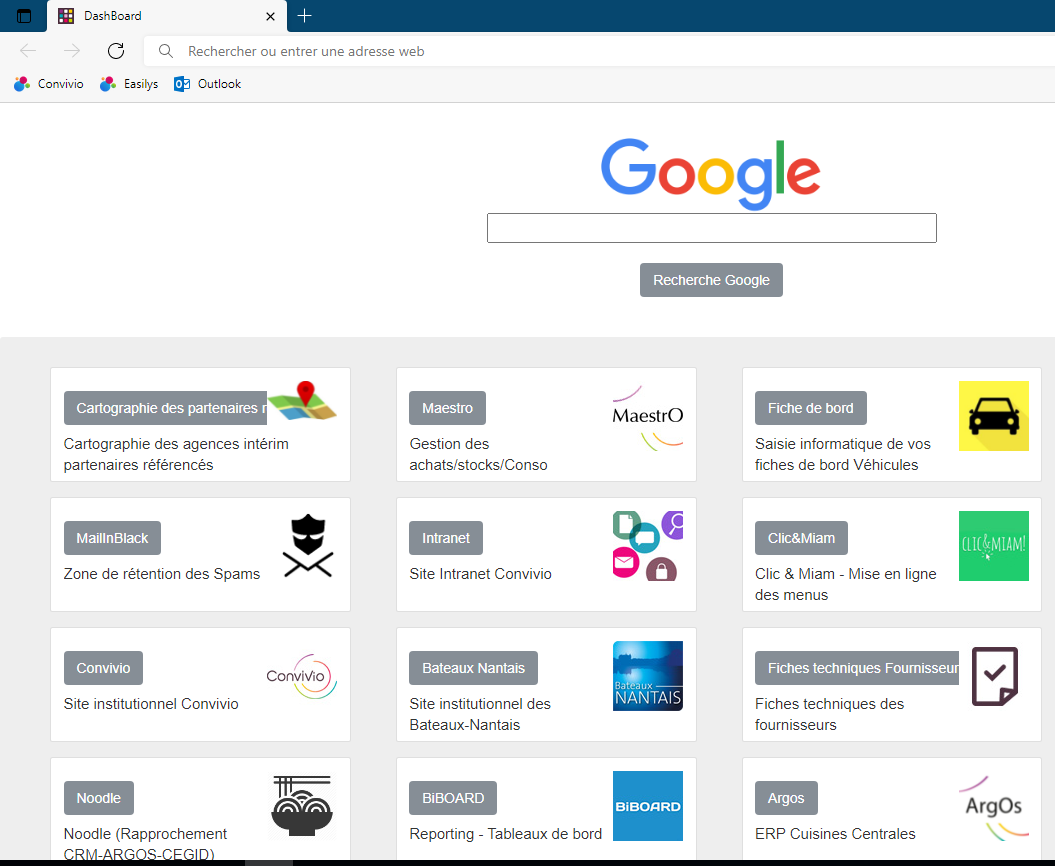1055x866 pixels.
Task: Click the checkmark document icon
Action: (994, 676)
